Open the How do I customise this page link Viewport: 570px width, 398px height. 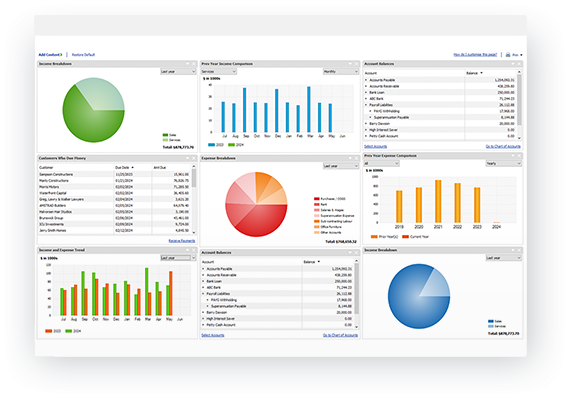tap(475, 55)
